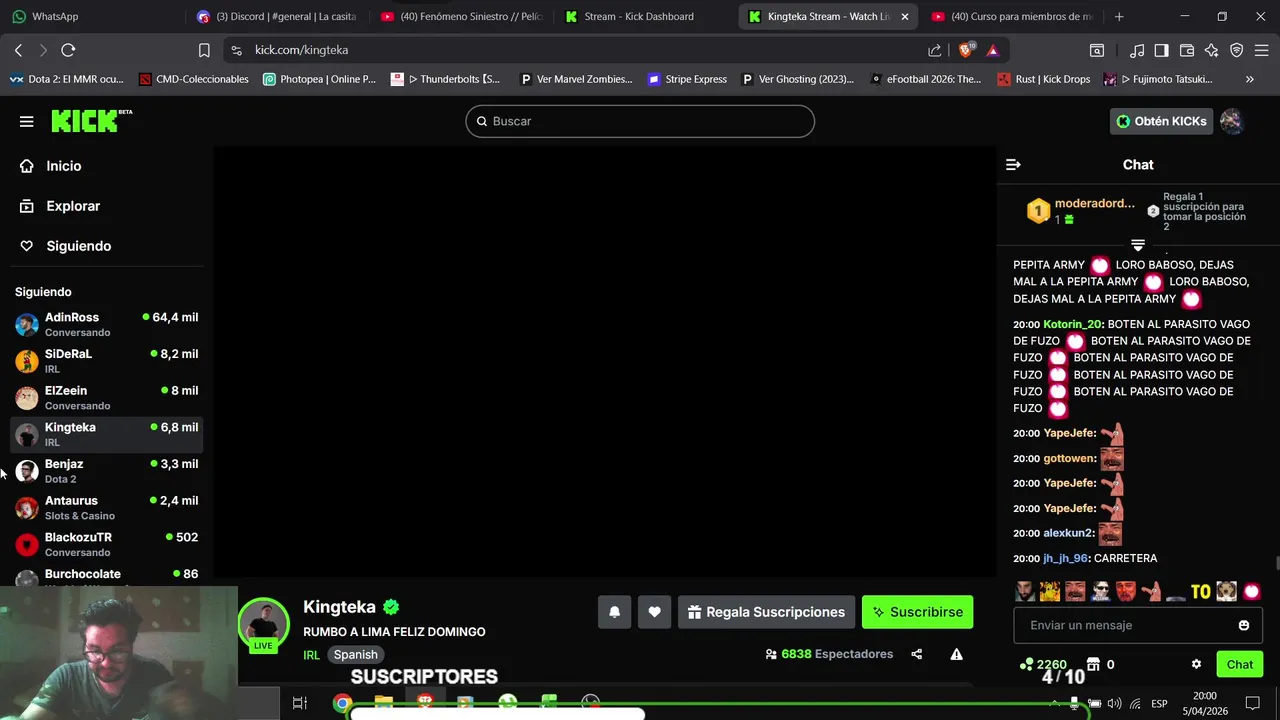Click Kingteka's LIVE avatar
Viewport: 1280px width, 720px height.
(263, 624)
